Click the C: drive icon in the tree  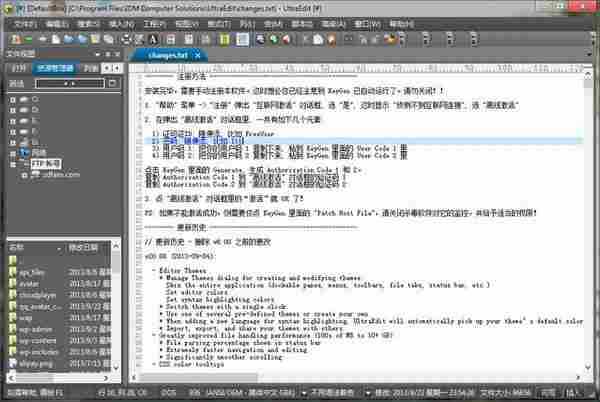tap(24, 99)
